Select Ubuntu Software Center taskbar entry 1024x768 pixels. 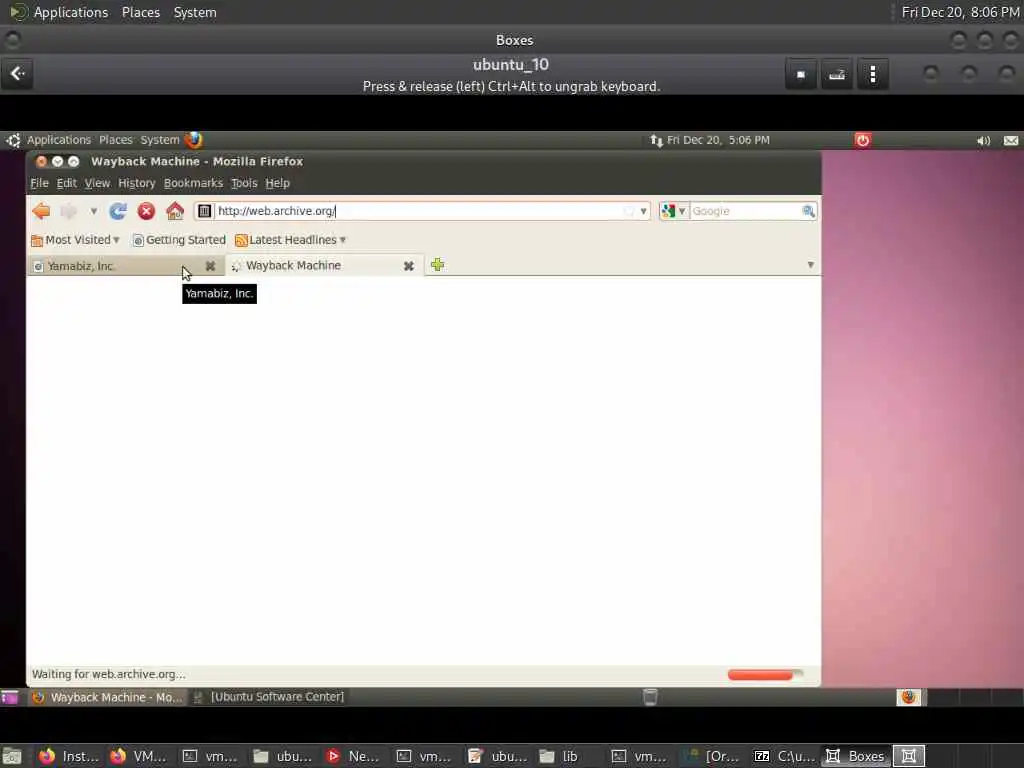coord(269,697)
